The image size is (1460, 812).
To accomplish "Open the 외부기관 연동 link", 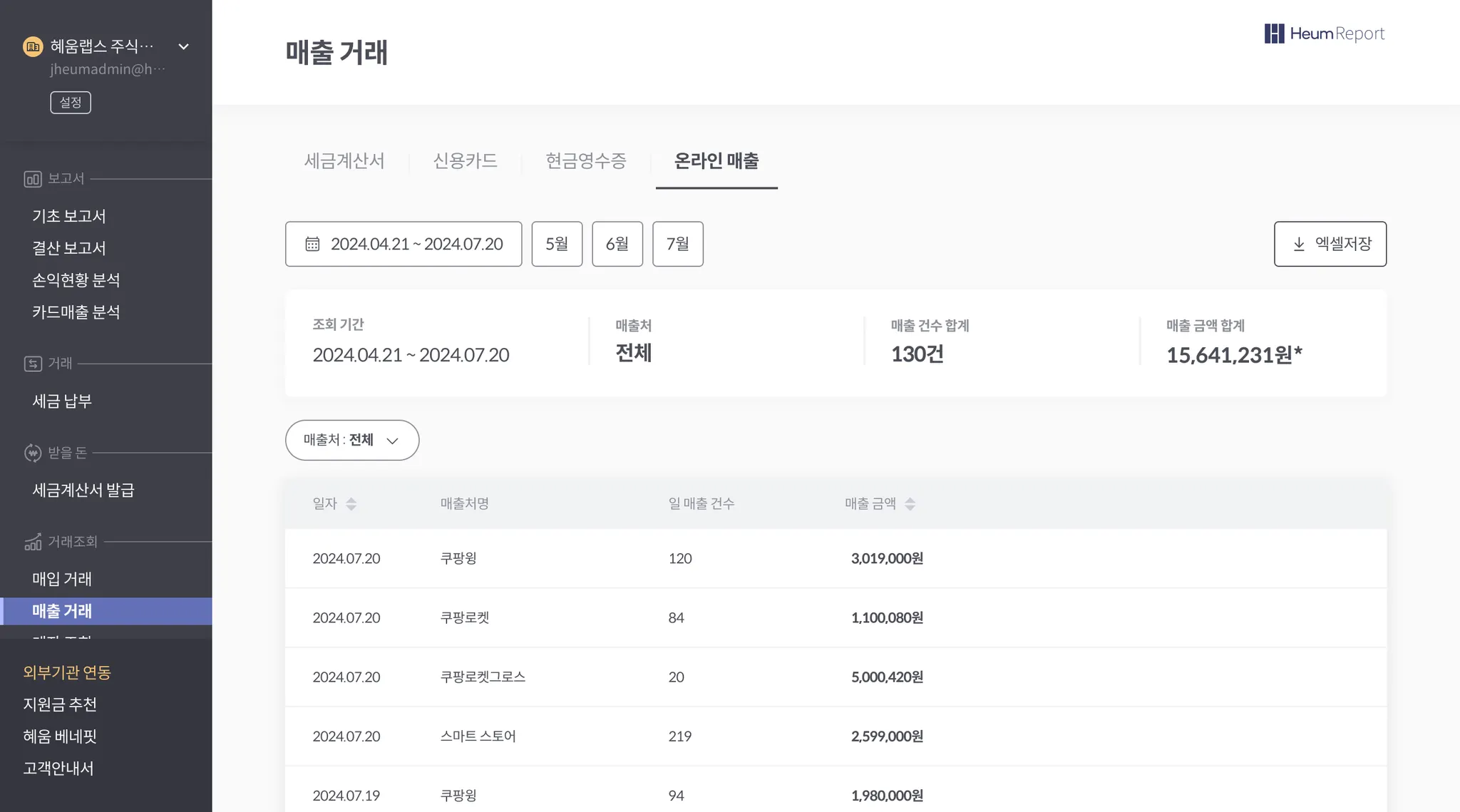I will (x=67, y=672).
